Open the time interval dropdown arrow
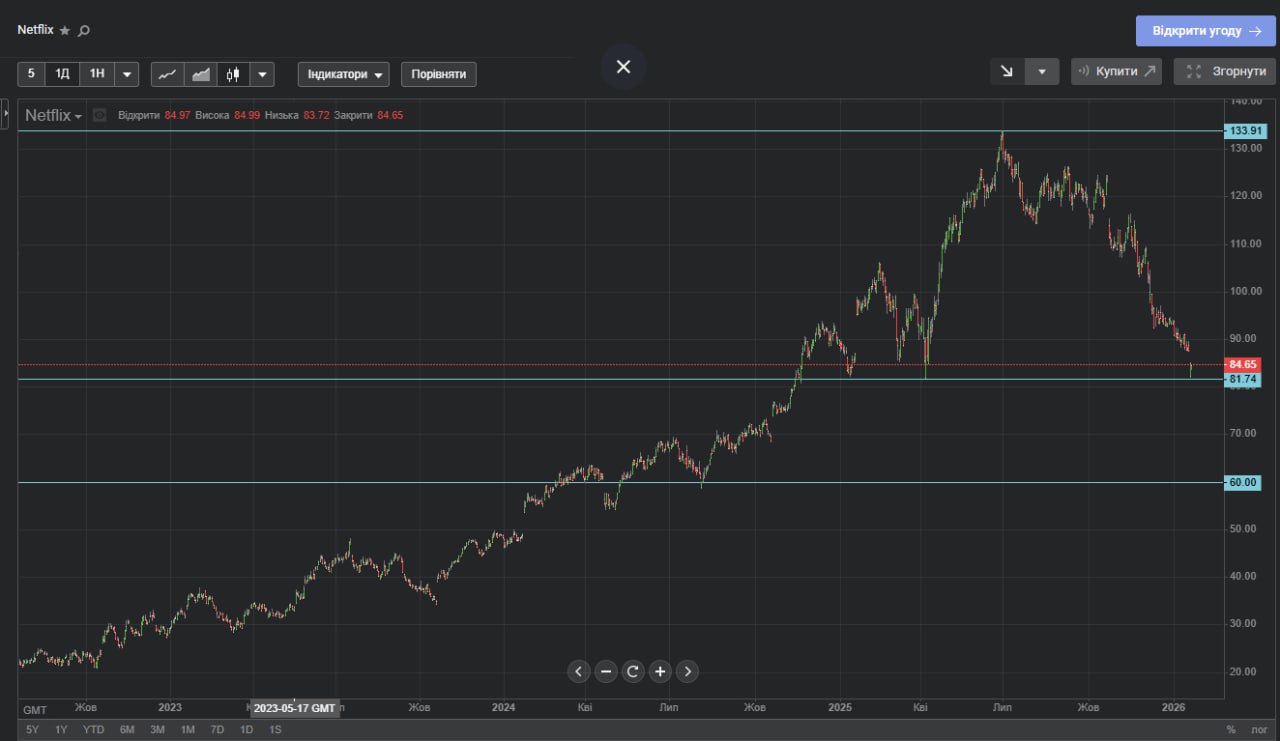This screenshot has width=1280, height=741. pos(127,74)
